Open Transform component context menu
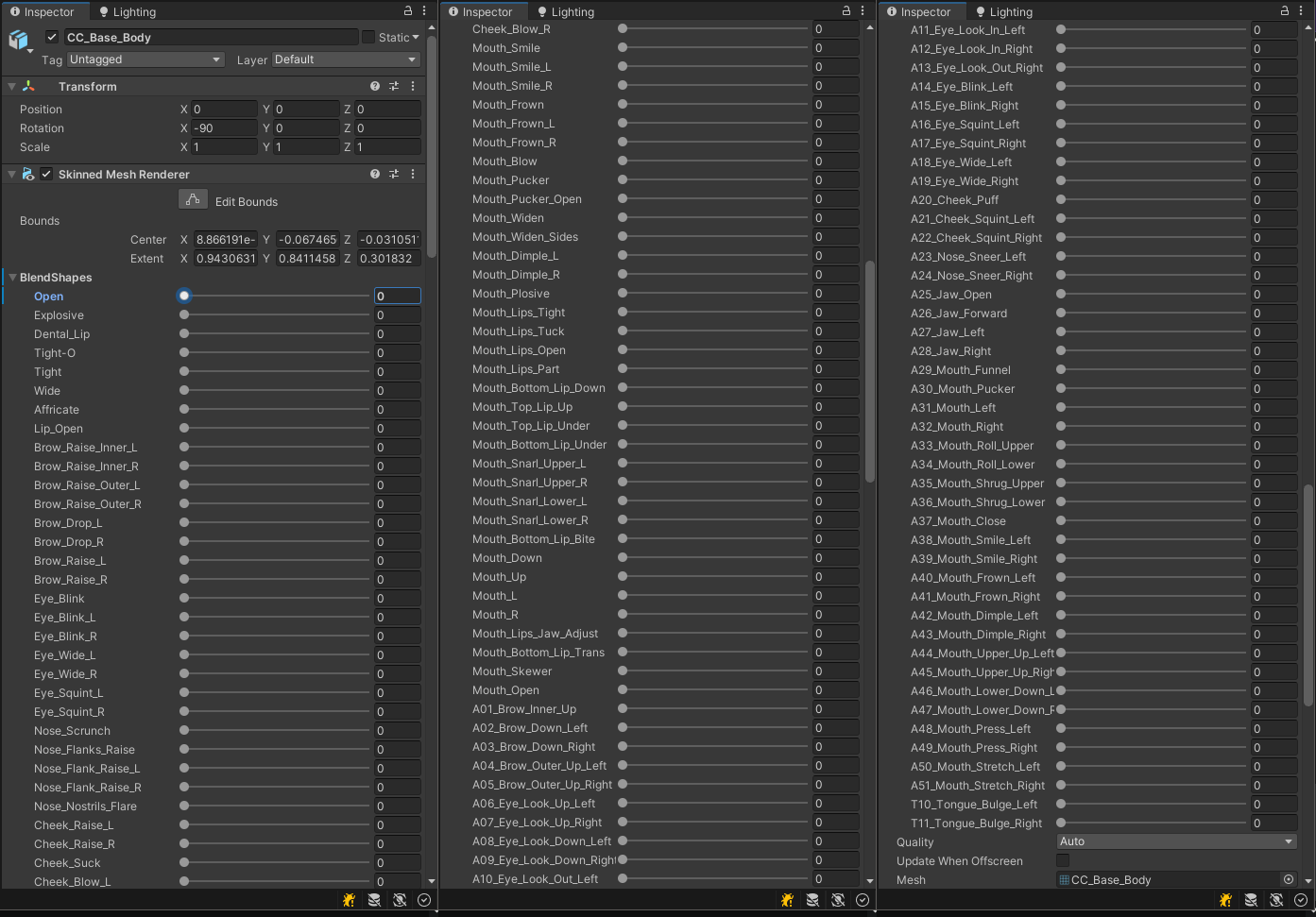Screen dimensions: 1316x917 [413, 86]
